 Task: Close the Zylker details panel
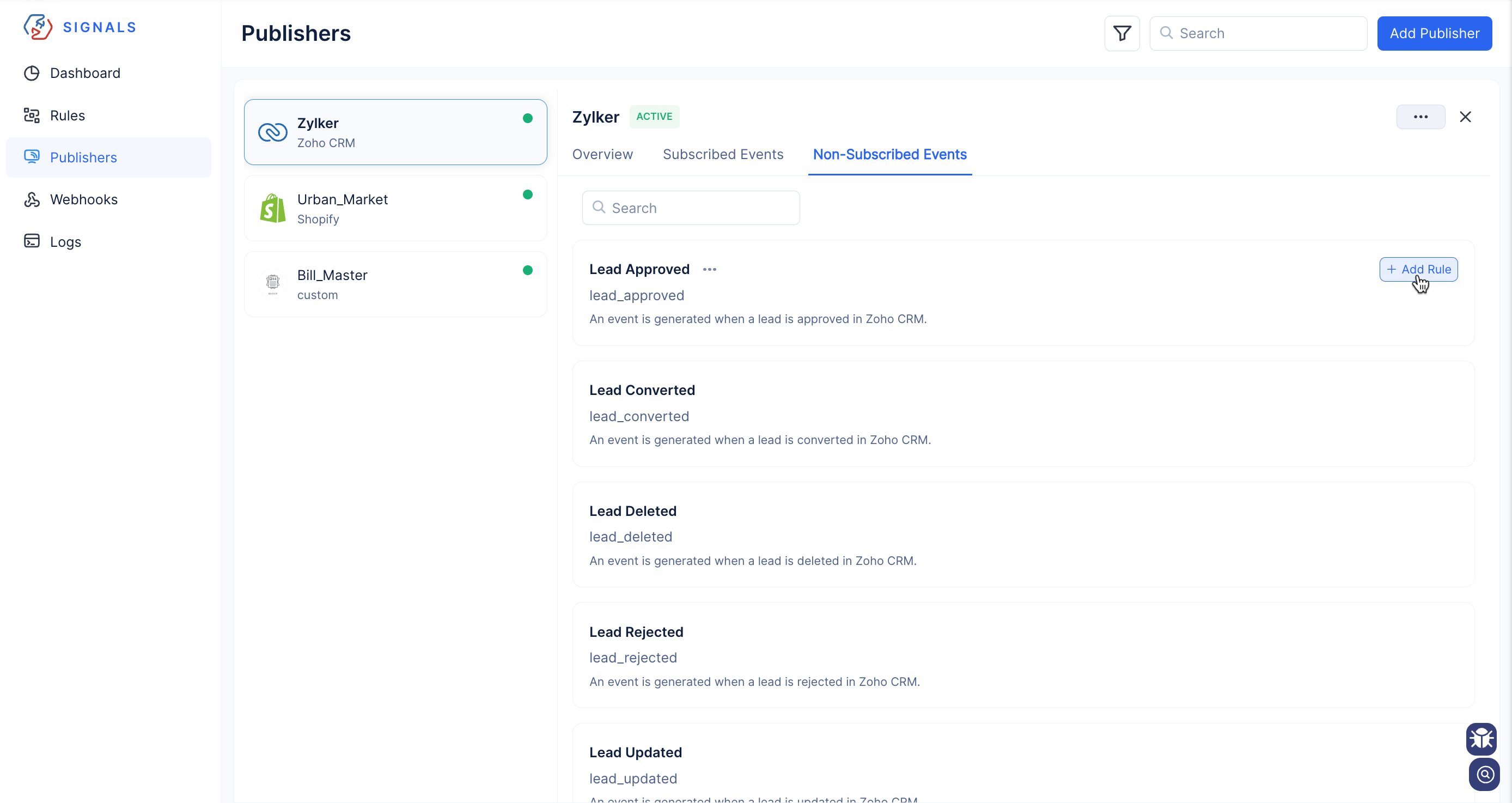coord(1465,117)
